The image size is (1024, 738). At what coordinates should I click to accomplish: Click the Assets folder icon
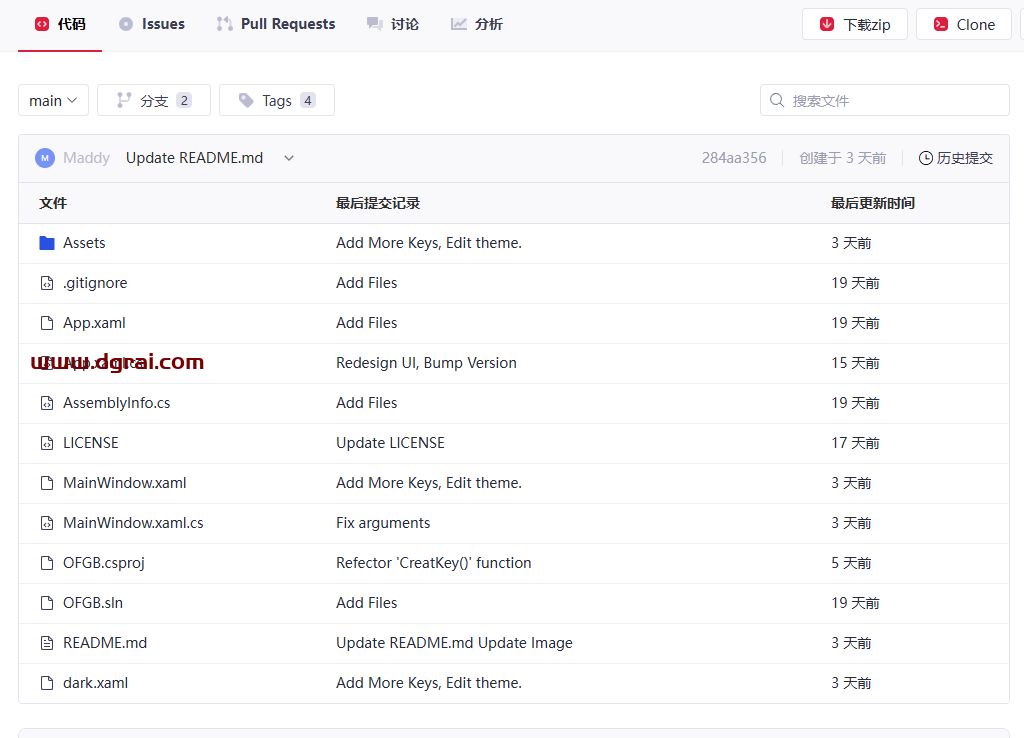47,243
